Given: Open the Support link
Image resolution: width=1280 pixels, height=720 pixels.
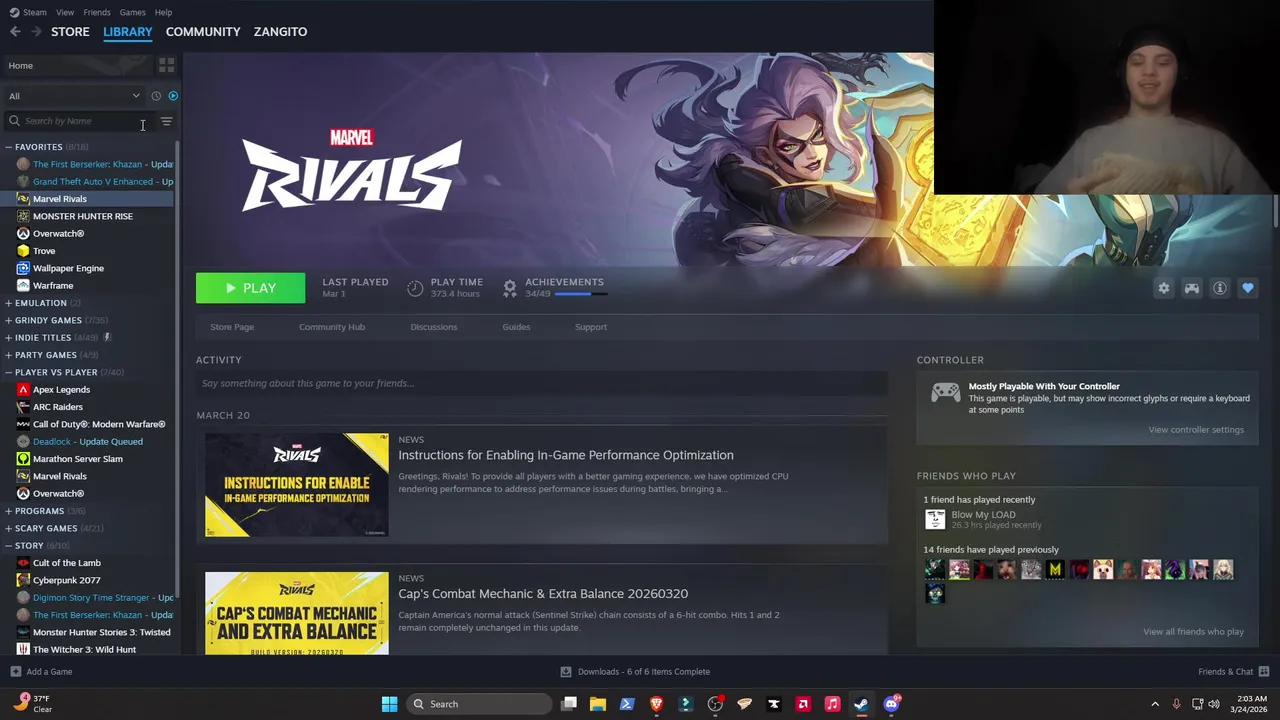Looking at the screenshot, I should click(x=591, y=327).
